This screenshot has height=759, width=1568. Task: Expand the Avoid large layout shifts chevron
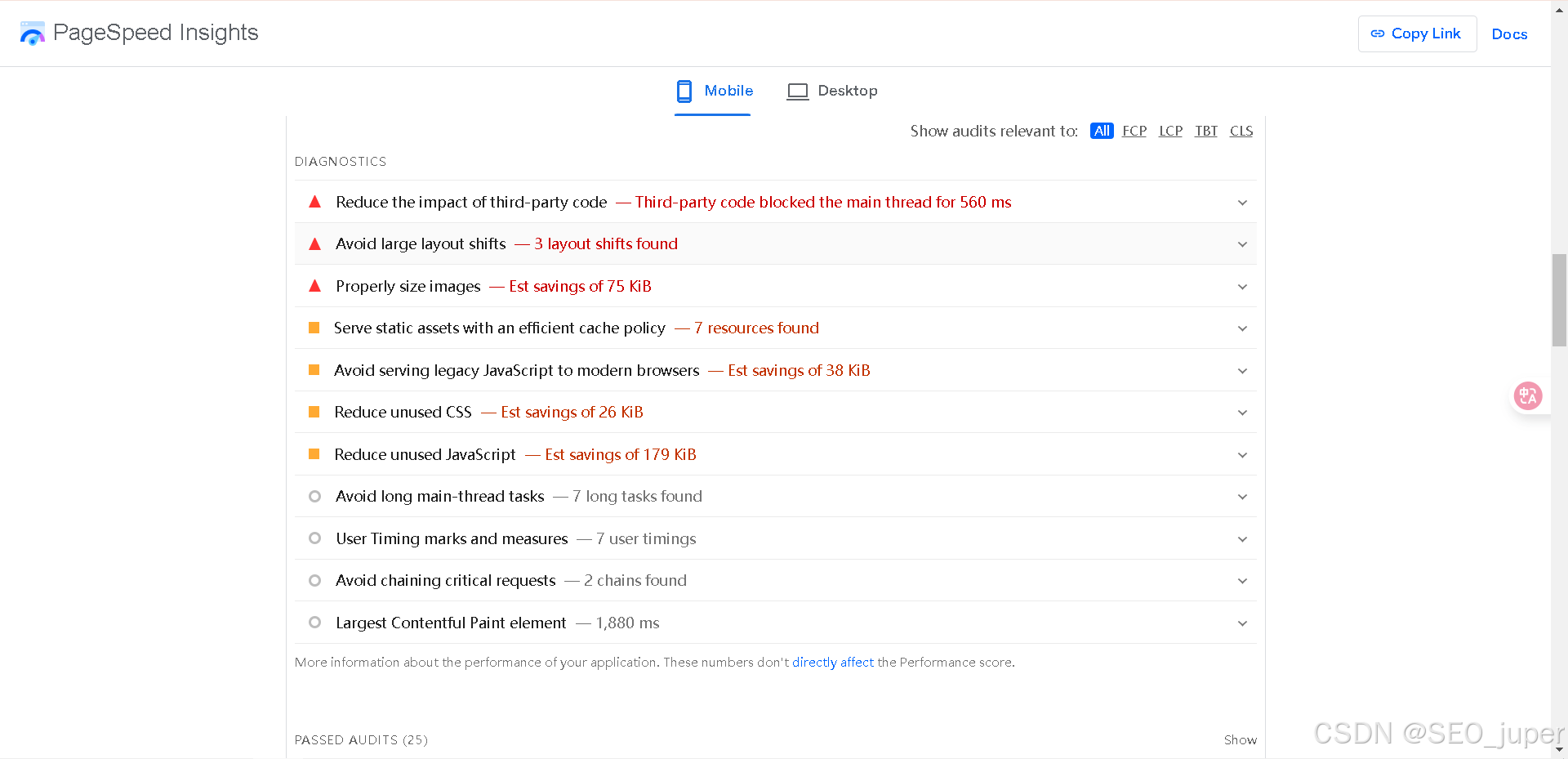(1242, 244)
